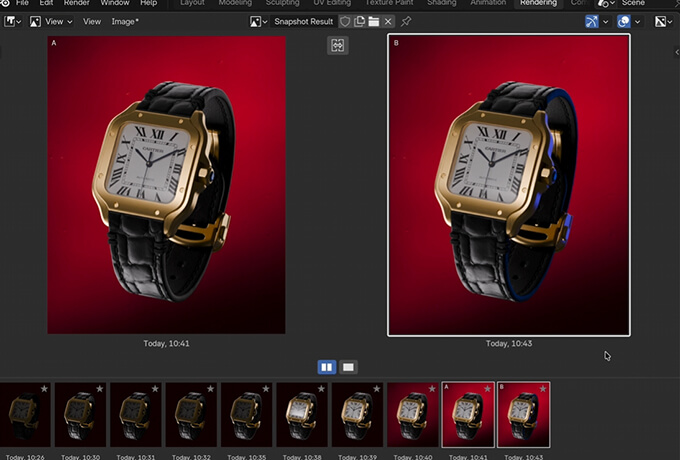Open the image browse dropdown beside Snapshot Result

point(259,21)
